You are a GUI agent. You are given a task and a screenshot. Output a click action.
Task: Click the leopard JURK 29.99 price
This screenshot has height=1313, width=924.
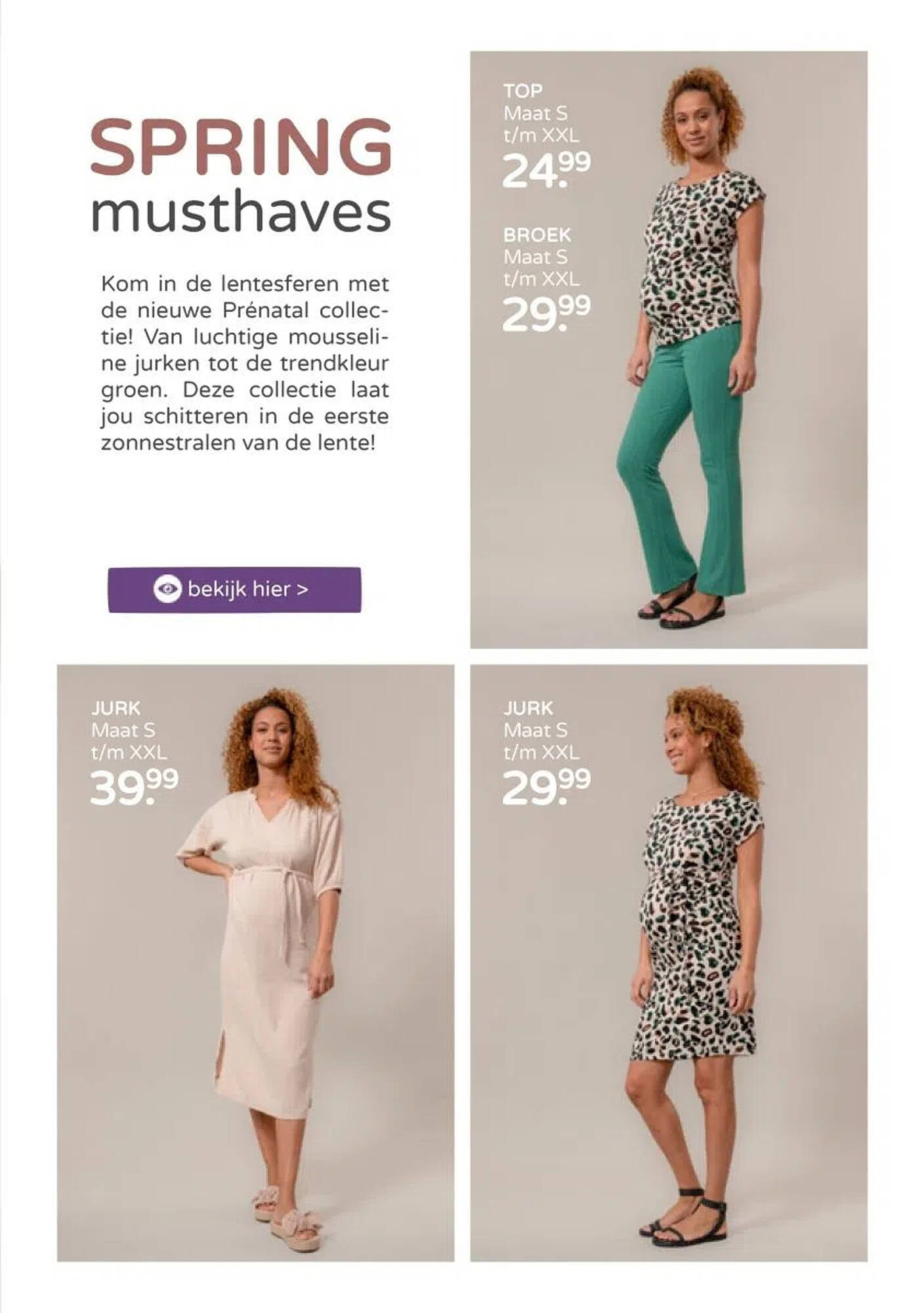coord(546,788)
